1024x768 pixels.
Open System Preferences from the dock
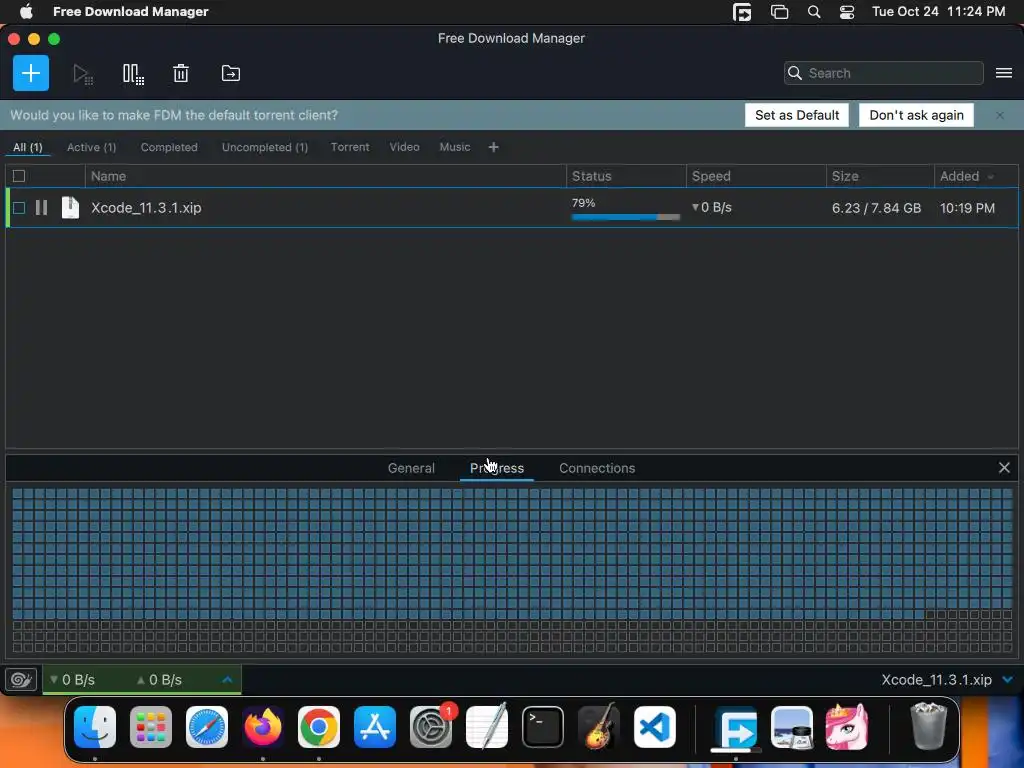[431, 727]
